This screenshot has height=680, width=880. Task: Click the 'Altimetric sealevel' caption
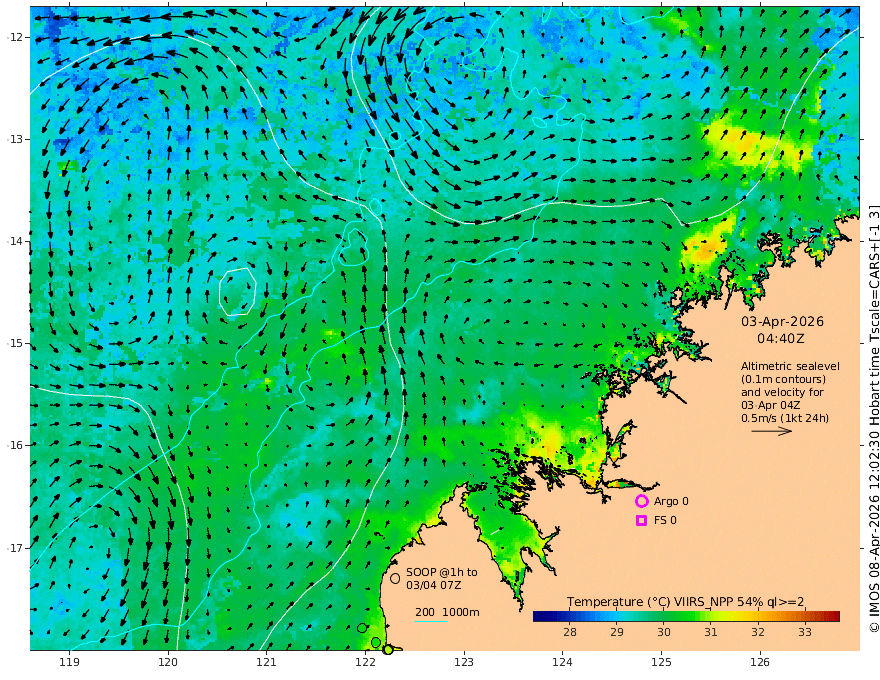pyautogui.click(x=790, y=366)
